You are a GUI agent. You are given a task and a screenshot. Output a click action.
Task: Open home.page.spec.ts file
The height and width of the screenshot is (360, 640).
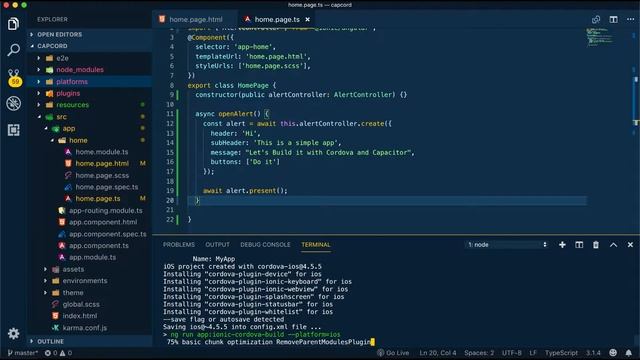[107, 187]
